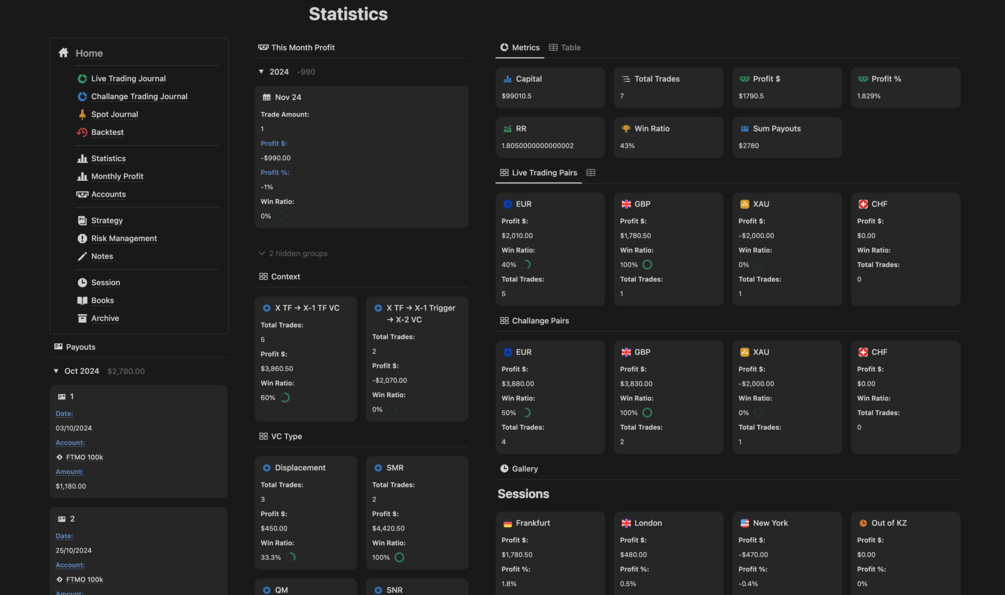Viewport: 1005px width, 595px height.
Task: Switch to the Metrics tab
Action: 520,47
